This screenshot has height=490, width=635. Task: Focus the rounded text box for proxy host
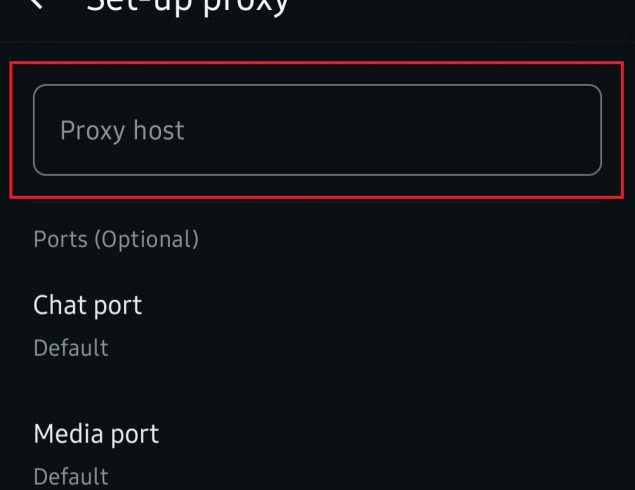point(317,130)
